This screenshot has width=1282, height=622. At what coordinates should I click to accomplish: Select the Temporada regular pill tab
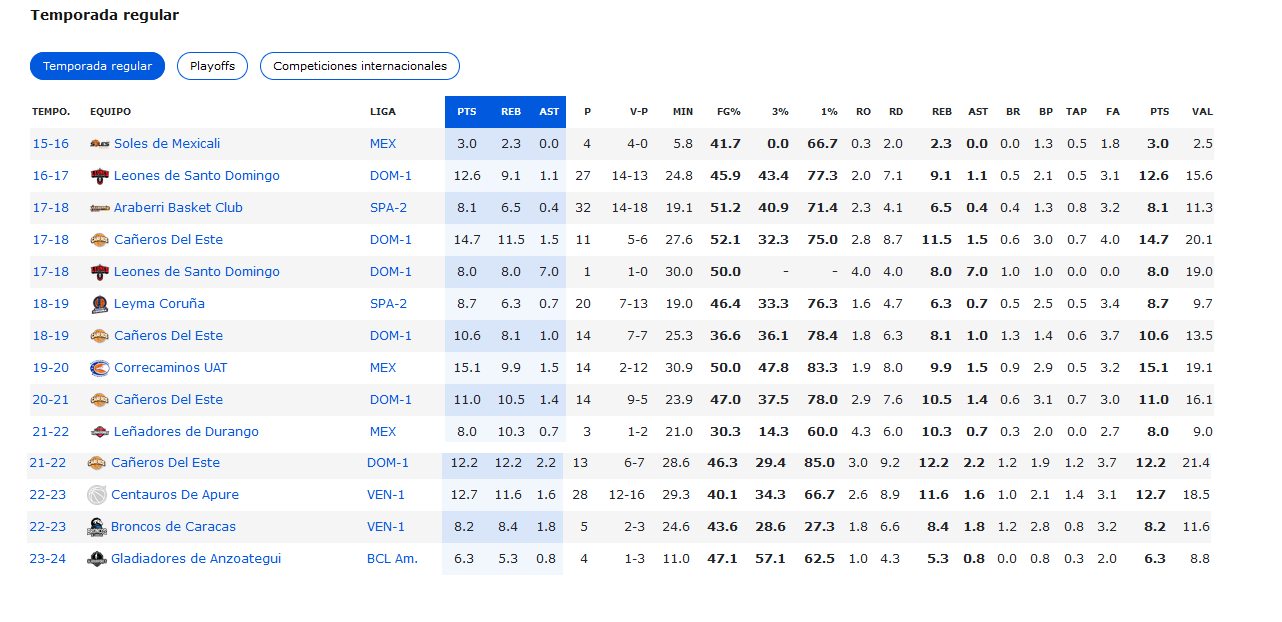(97, 66)
